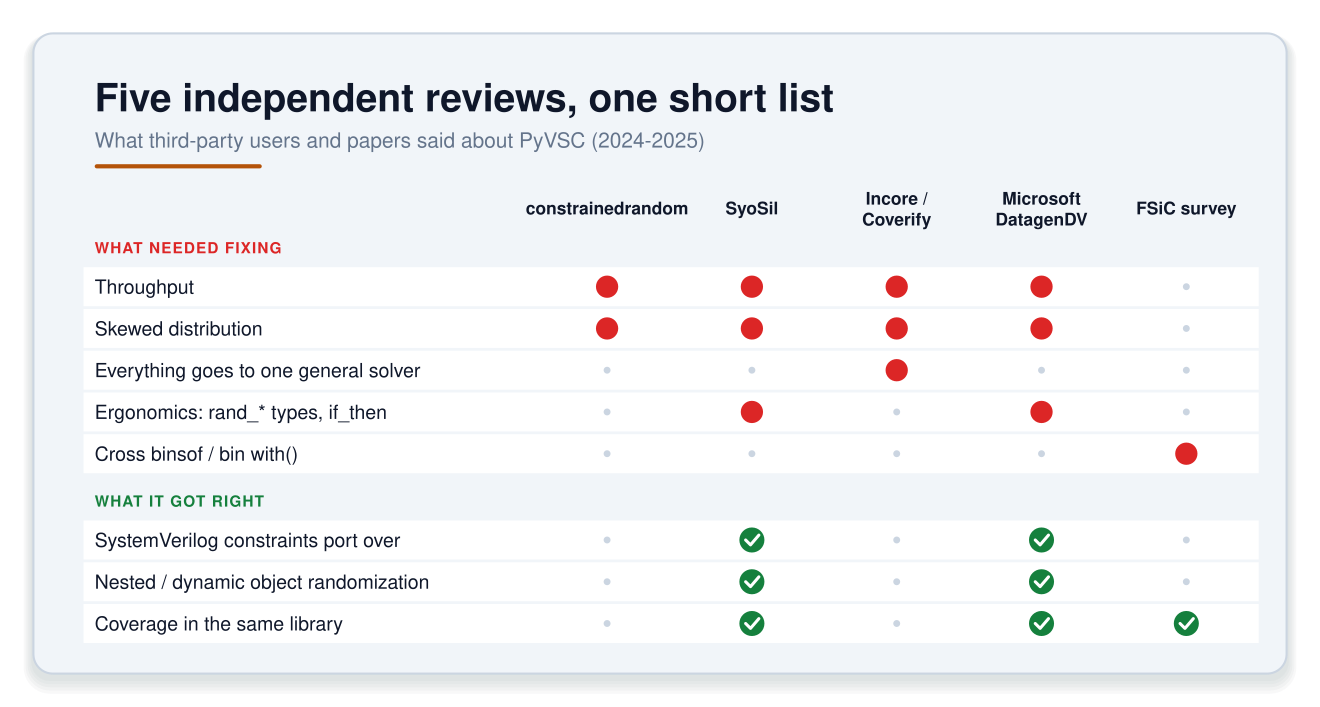Screen dimensions: 1320x707
Task: Click 'Coverage in the same library' label
Action: (218, 624)
